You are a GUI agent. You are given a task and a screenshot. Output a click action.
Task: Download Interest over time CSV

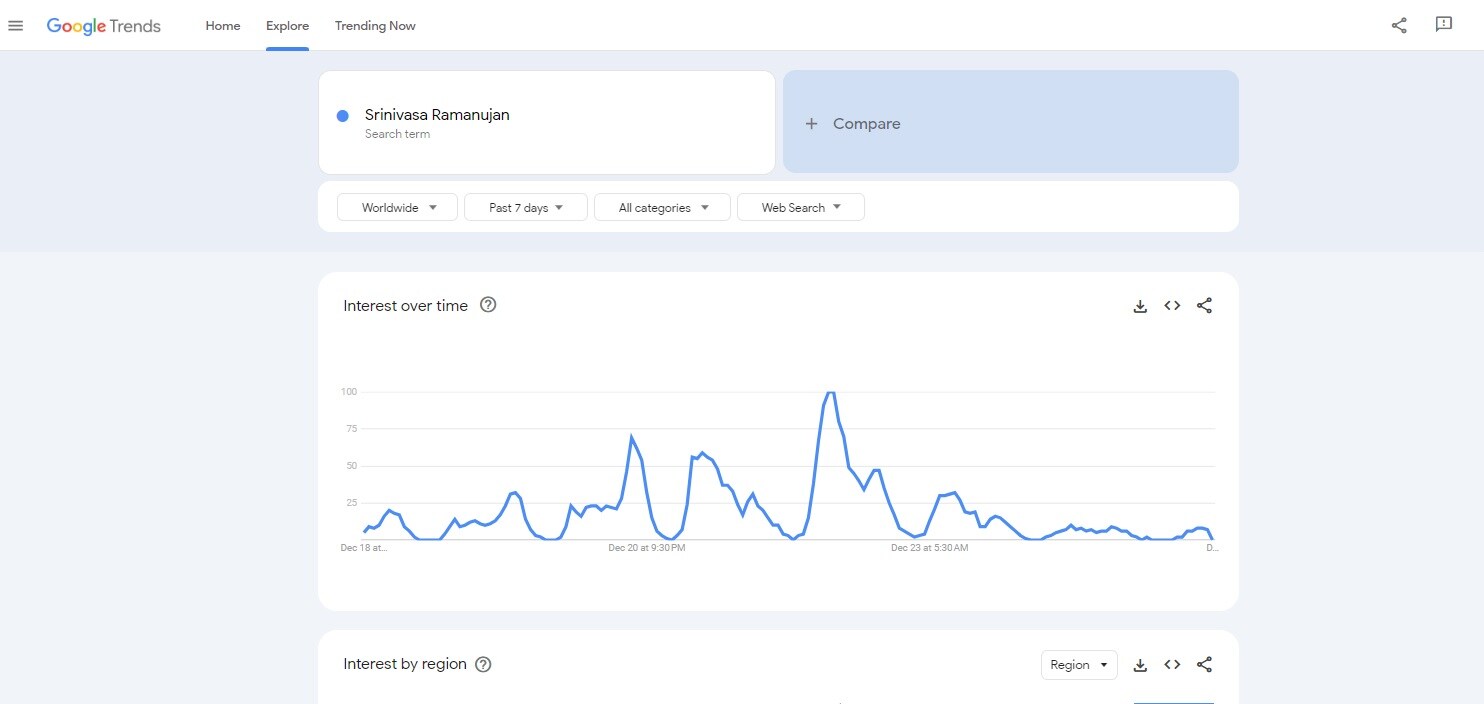click(1140, 306)
